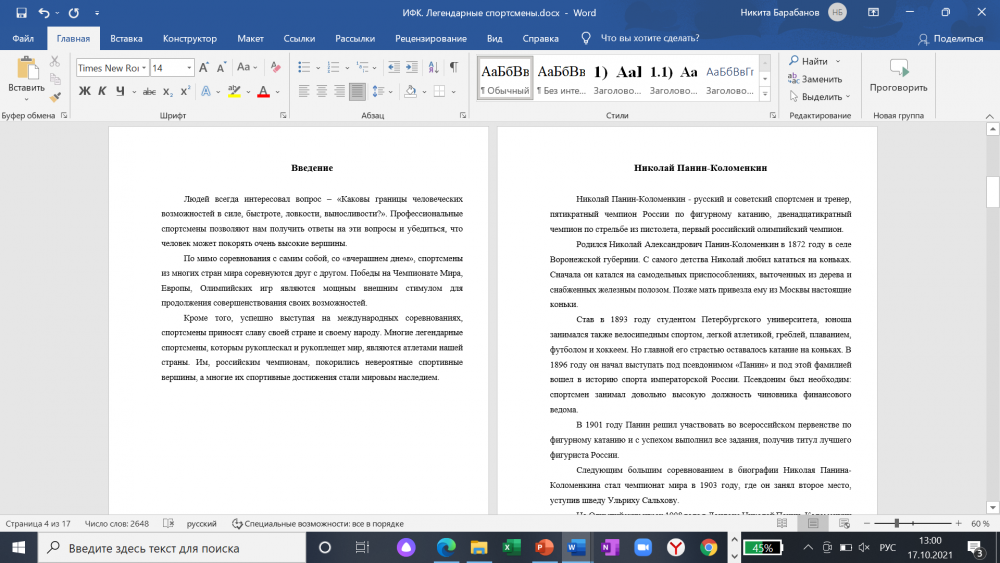The height and width of the screenshot is (563, 1000).
Task: Apply the Без интервала style
Action: (x=561, y=78)
